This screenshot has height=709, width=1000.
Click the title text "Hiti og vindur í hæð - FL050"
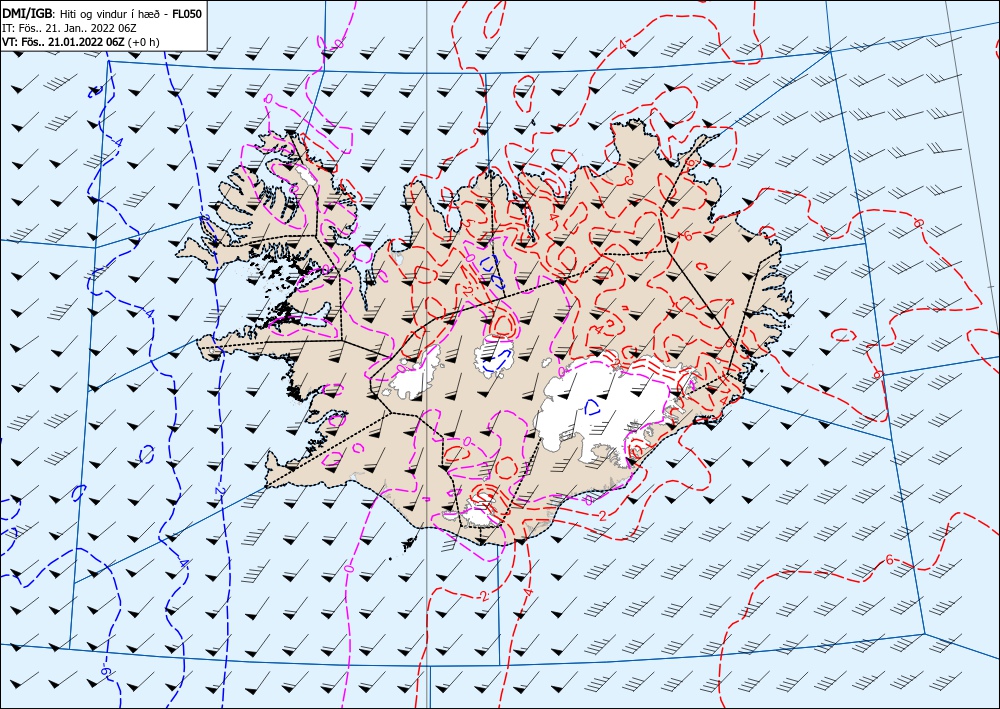point(131,13)
